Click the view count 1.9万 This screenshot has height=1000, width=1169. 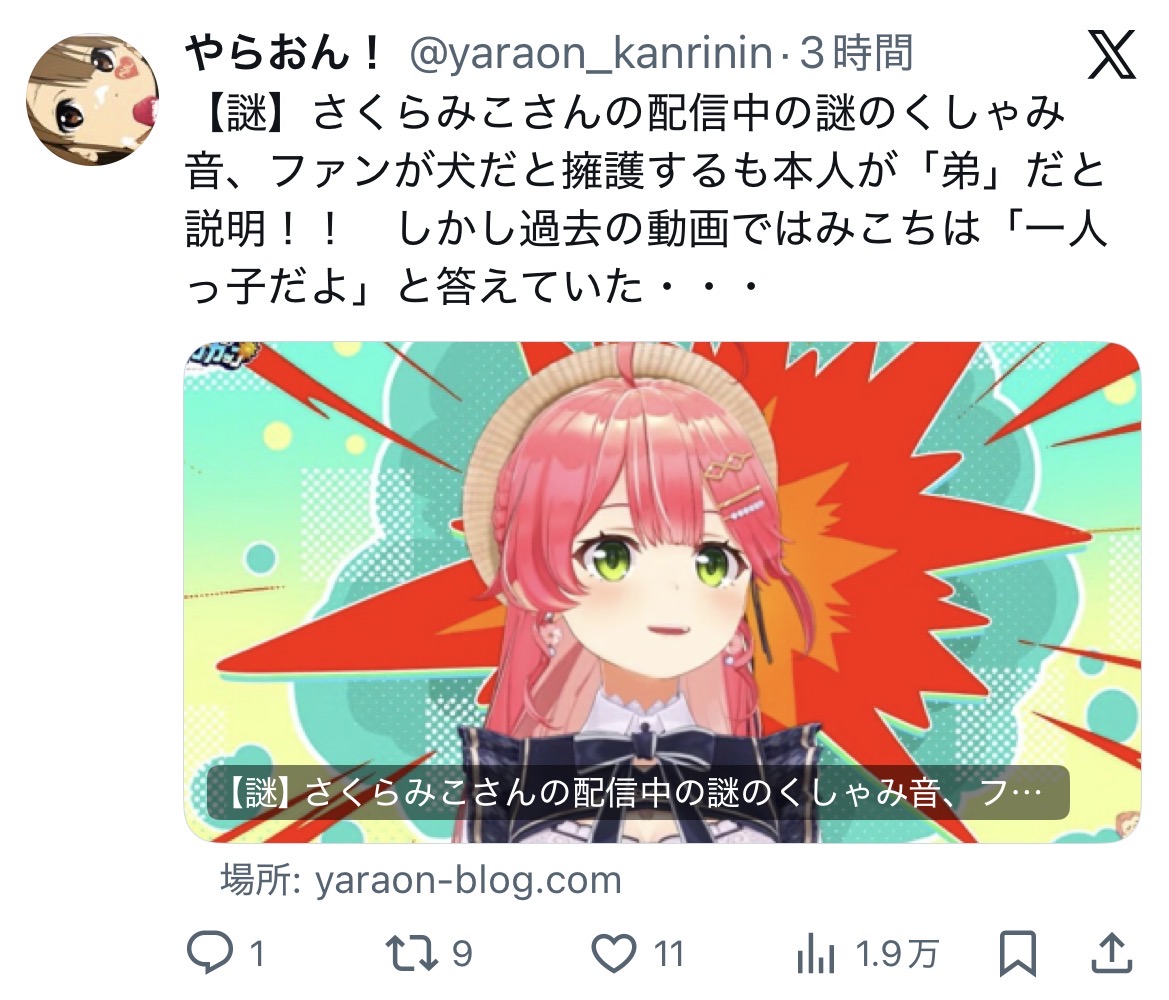pyautogui.click(x=896, y=954)
